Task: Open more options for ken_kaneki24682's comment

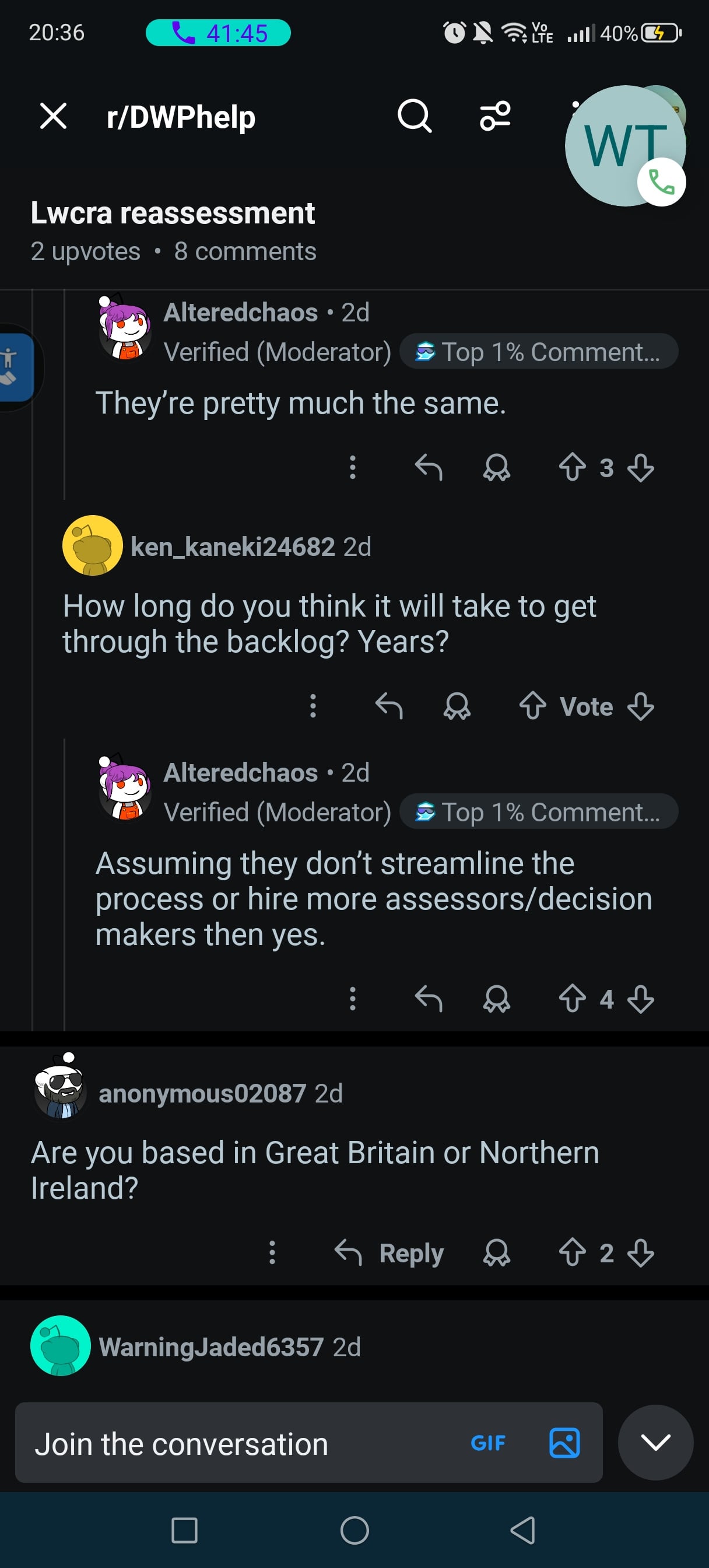Action: point(313,706)
